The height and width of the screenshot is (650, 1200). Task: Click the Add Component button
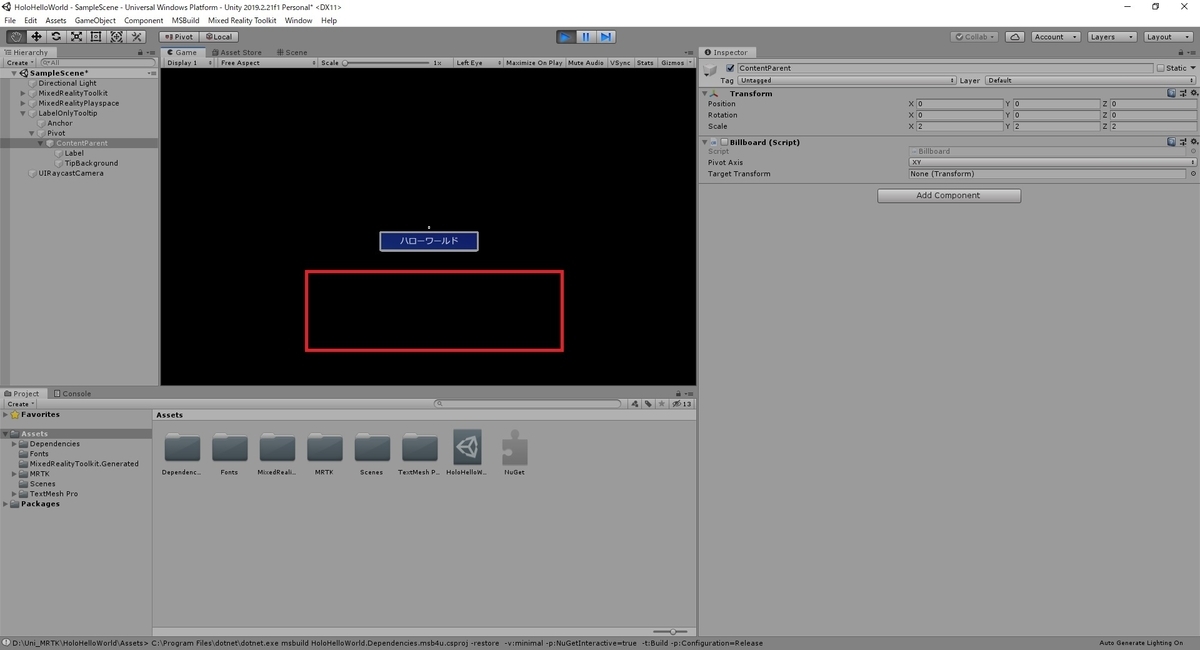coord(949,196)
